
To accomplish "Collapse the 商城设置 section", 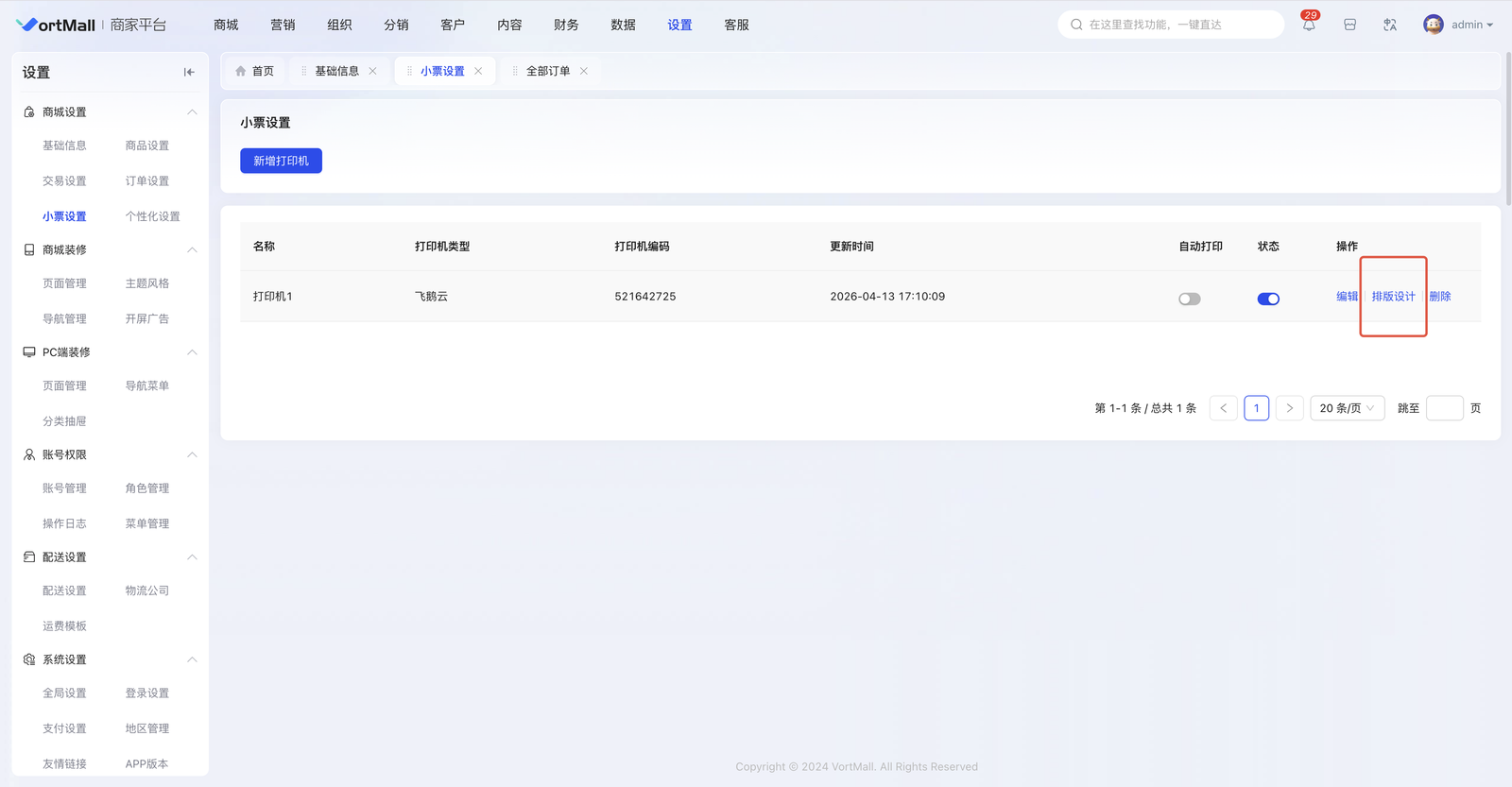I will 192,112.
